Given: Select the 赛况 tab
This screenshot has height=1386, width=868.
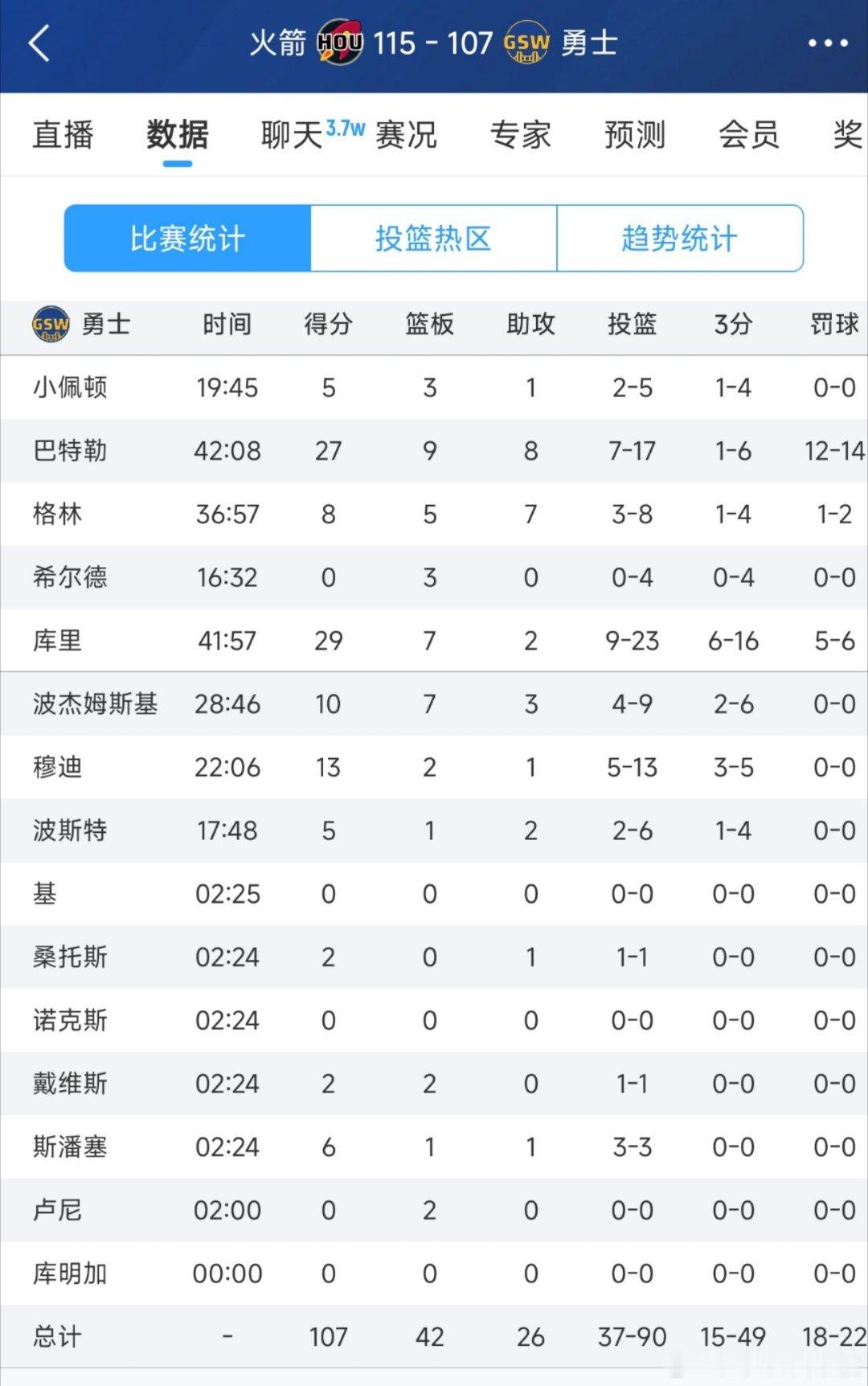Looking at the screenshot, I should [406, 134].
